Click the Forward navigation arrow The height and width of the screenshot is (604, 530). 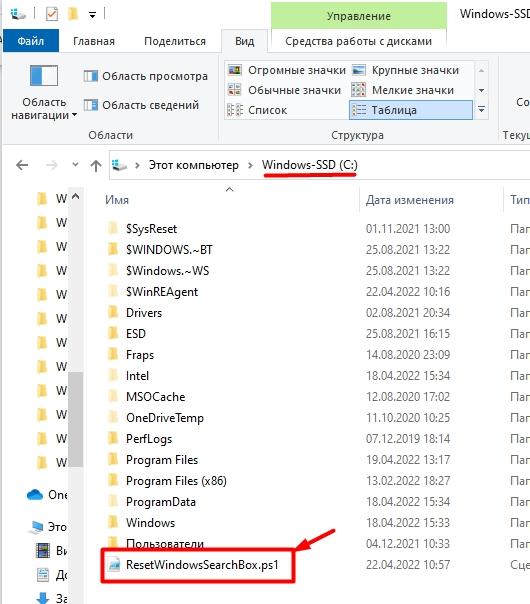[51, 165]
